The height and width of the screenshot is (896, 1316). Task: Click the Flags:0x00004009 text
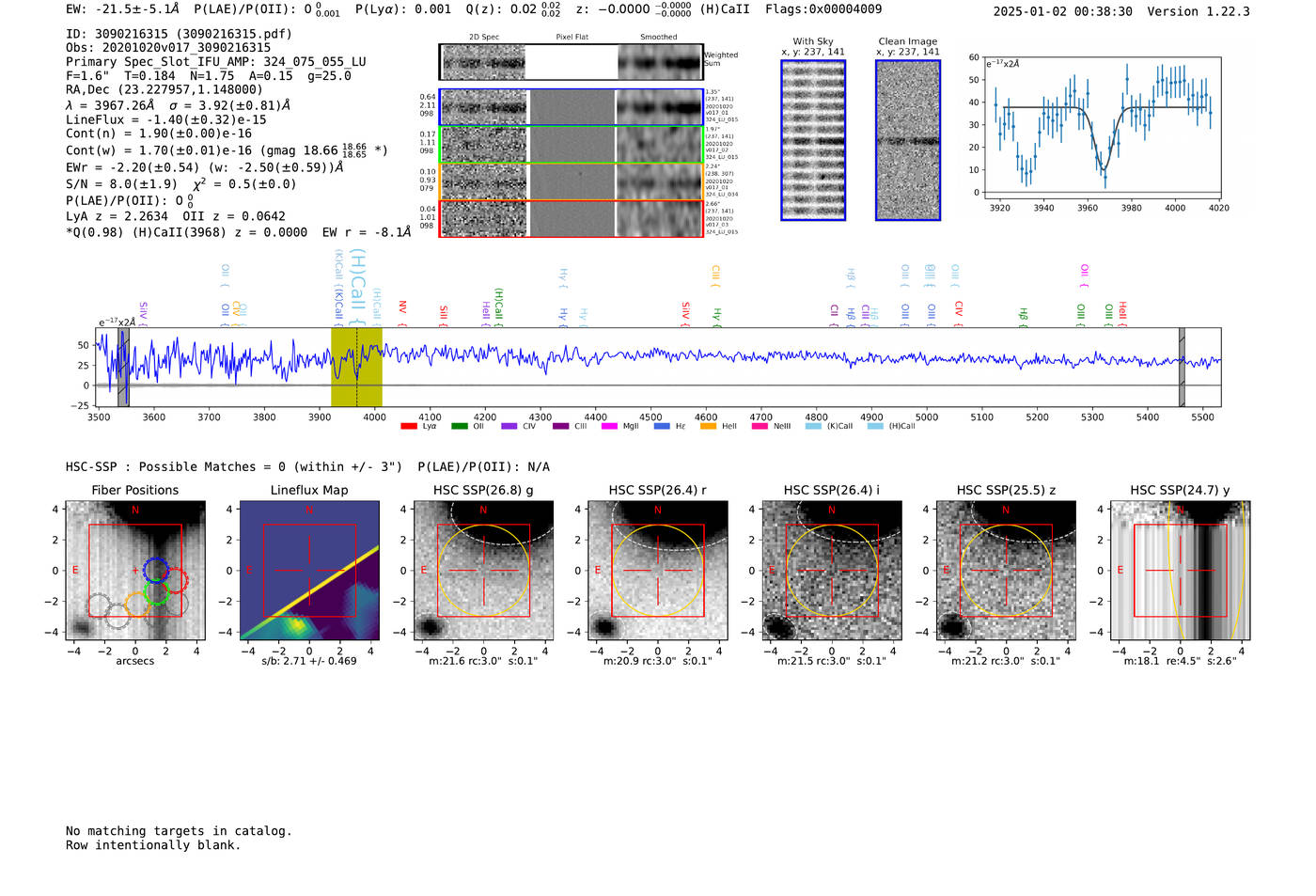[823, 9]
